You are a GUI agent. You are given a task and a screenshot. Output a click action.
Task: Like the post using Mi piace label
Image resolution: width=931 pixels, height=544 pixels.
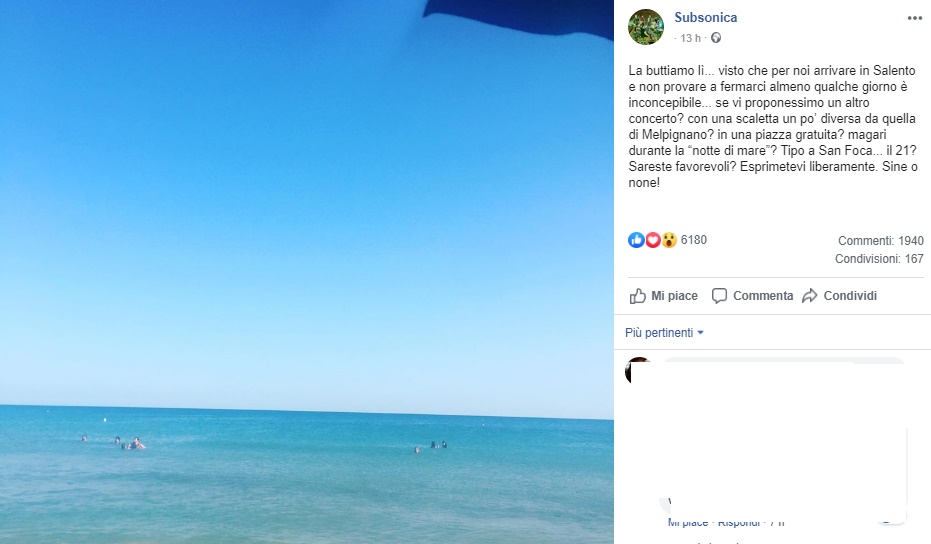[674, 296]
